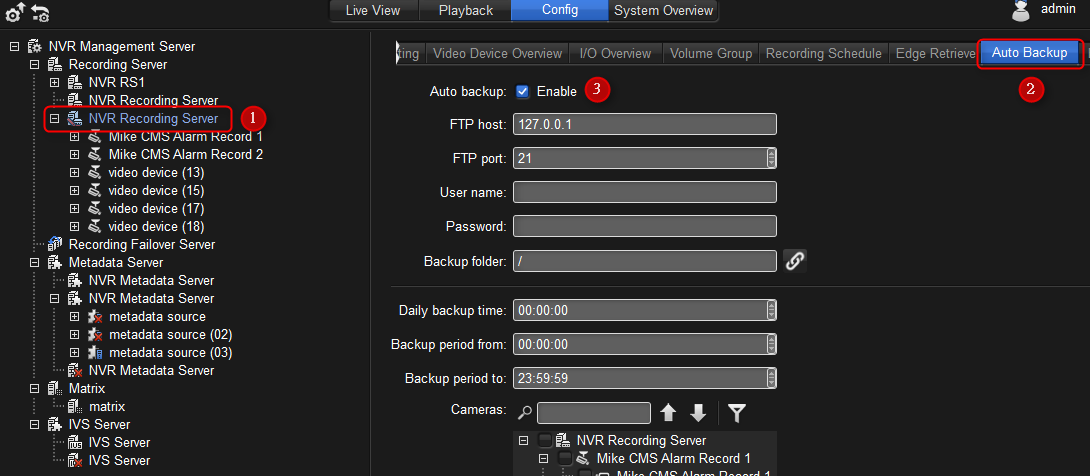Disable the Auto backup Enable checkbox
The height and width of the screenshot is (476, 1090).
523,91
